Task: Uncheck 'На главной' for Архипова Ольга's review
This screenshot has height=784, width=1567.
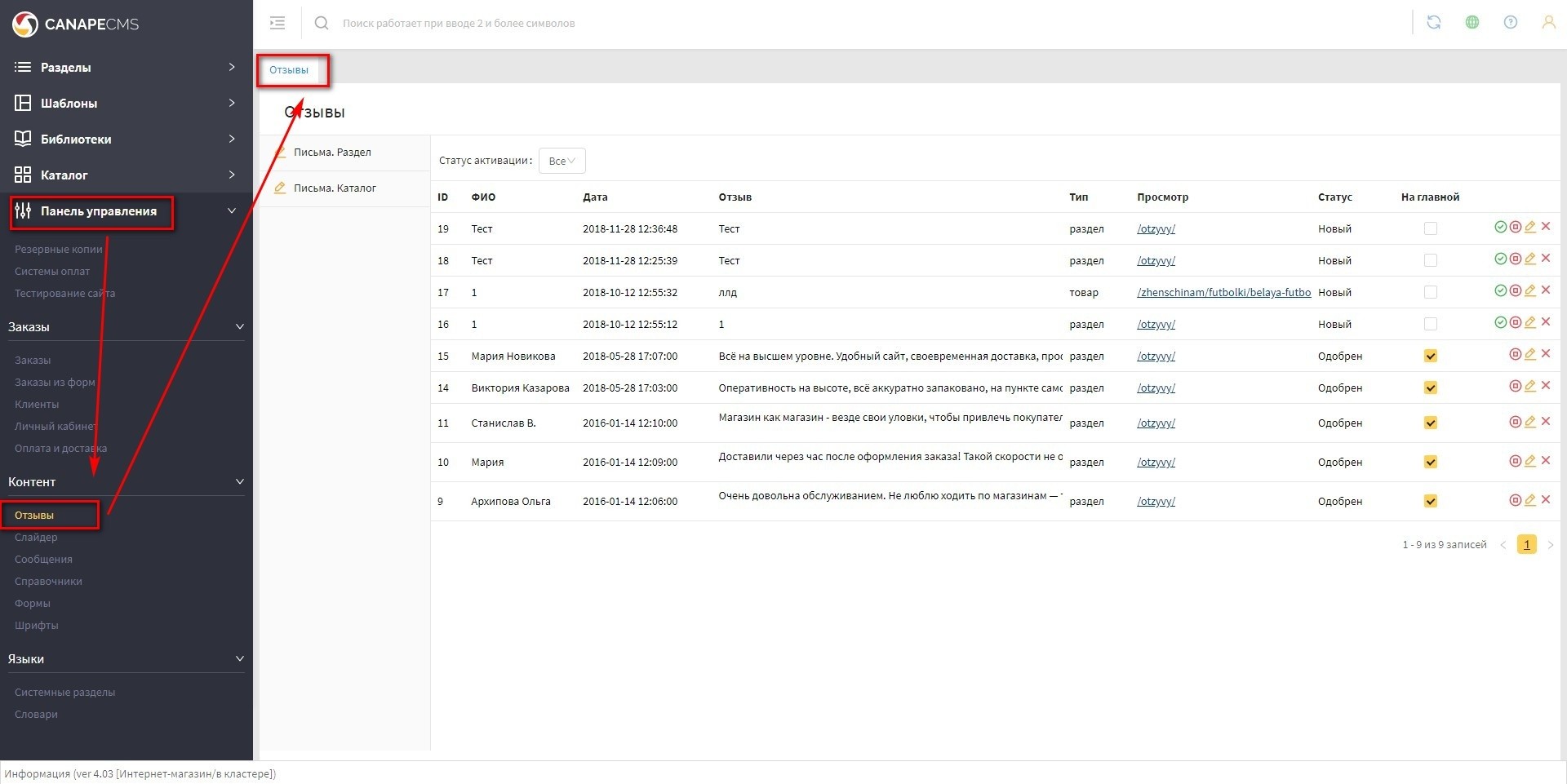Action: pyautogui.click(x=1430, y=502)
